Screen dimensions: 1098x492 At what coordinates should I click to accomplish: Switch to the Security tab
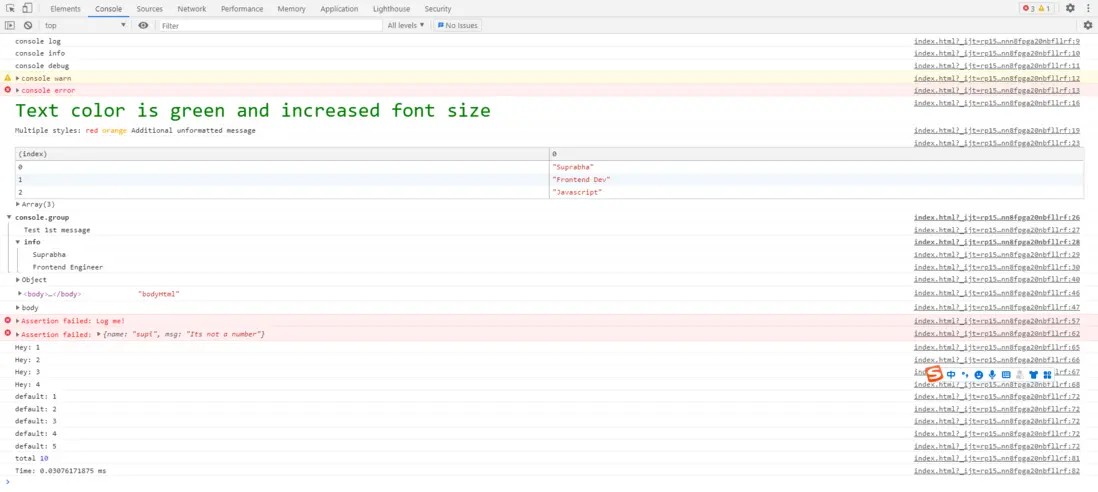coord(438,8)
